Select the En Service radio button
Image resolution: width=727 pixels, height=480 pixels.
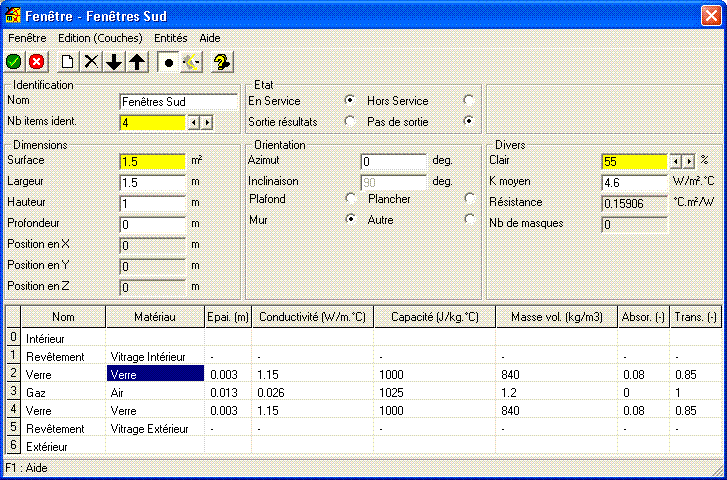pyautogui.click(x=350, y=100)
